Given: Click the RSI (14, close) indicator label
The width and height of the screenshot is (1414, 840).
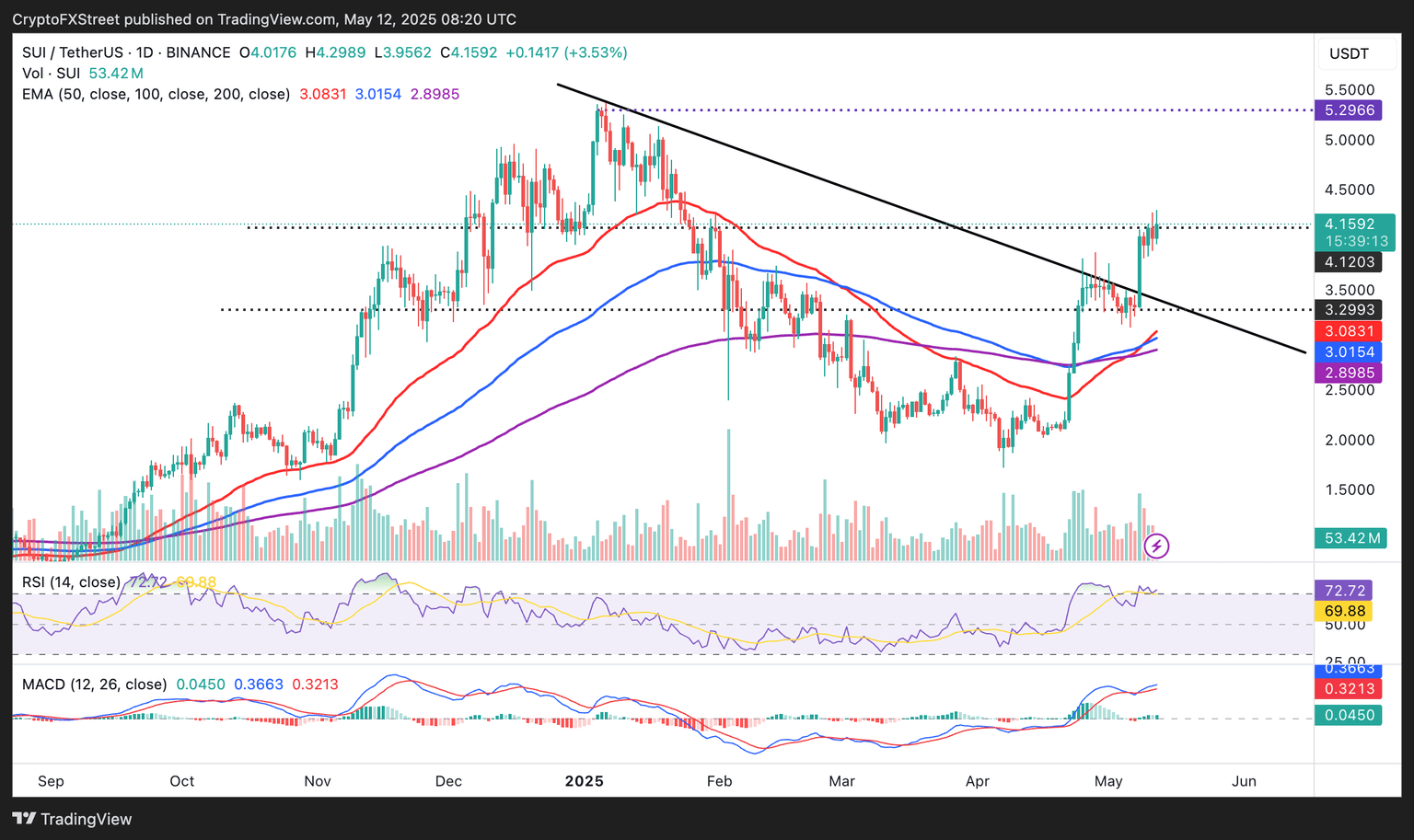Looking at the screenshot, I should [71, 581].
